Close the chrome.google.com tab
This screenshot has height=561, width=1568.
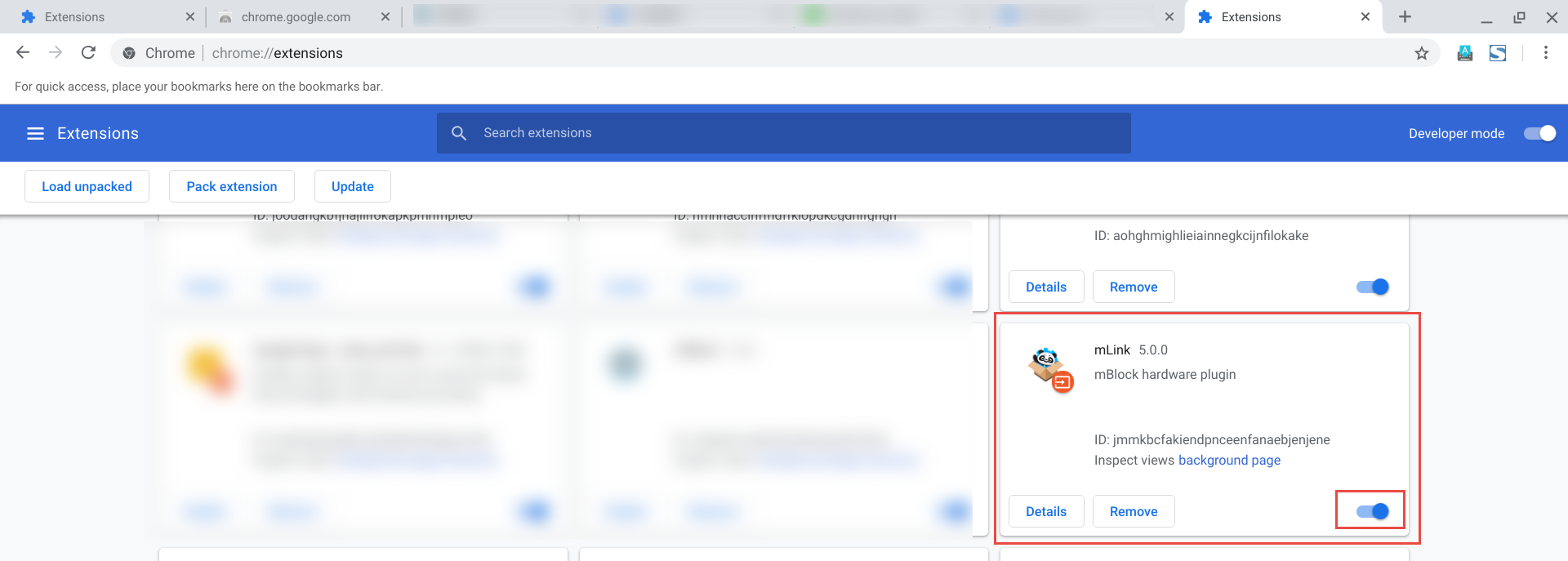tap(385, 16)
